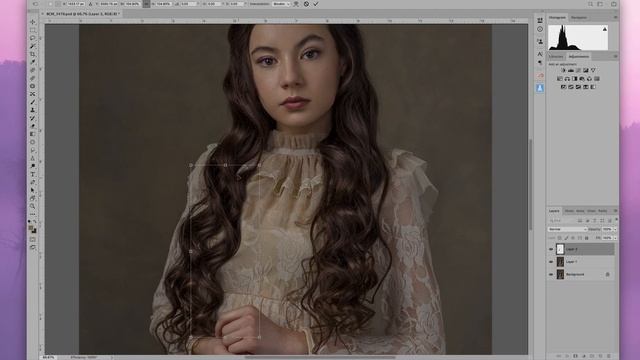Switch to the Navigator tab

point(578,18)
